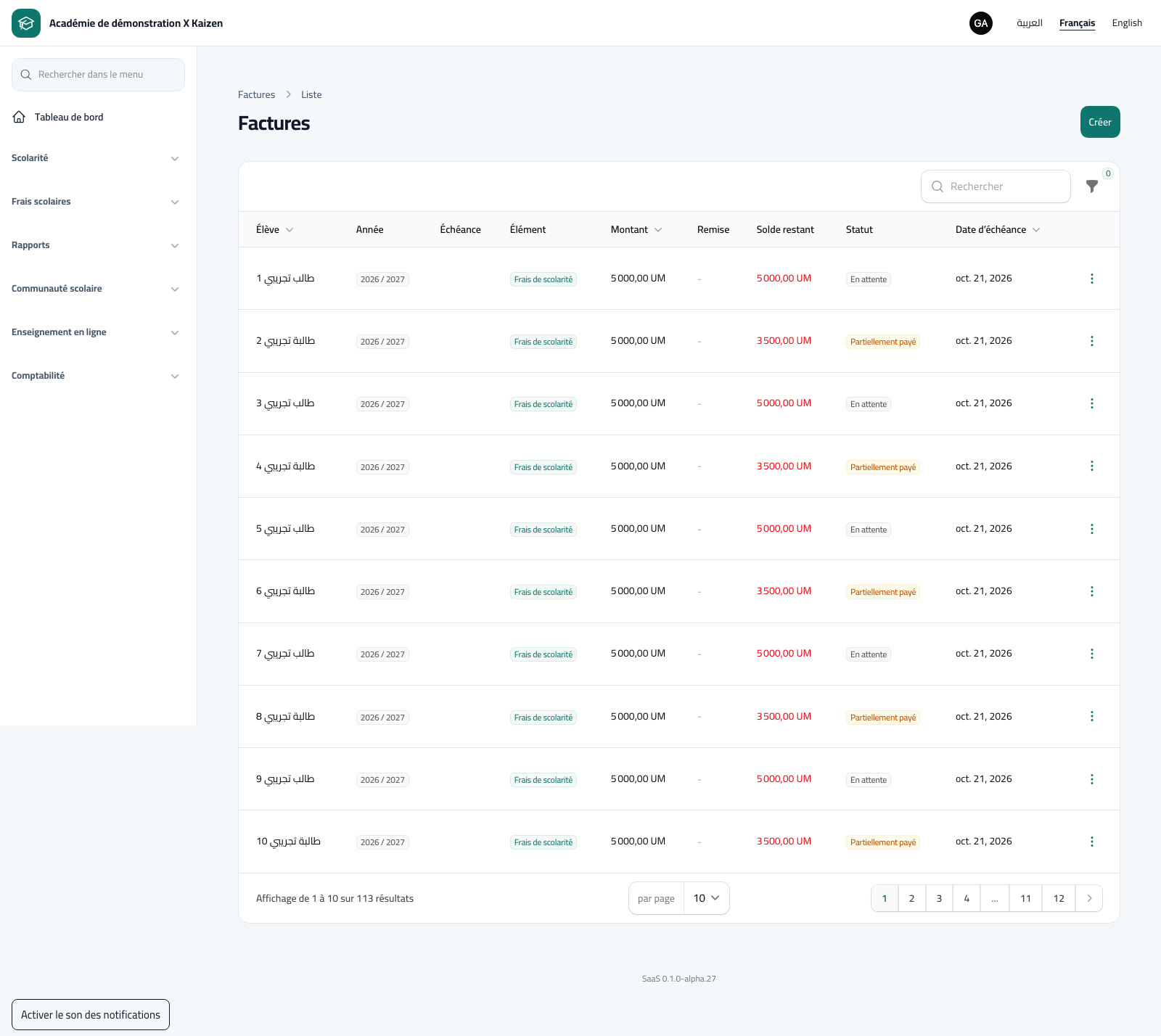Go to page 2 of results

point(912,898)
